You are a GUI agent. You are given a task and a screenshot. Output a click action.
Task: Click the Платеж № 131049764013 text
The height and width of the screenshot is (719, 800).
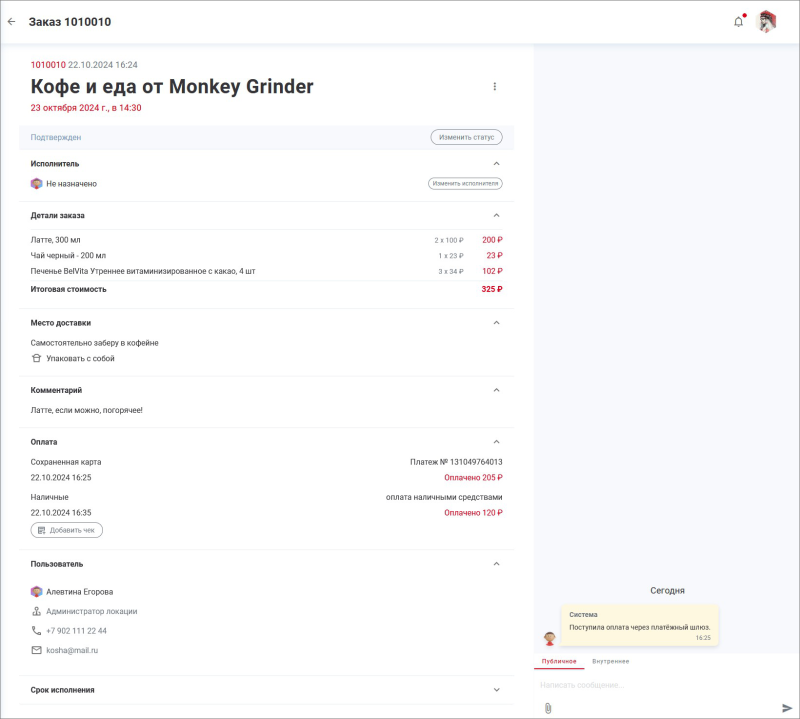[456, 462]
